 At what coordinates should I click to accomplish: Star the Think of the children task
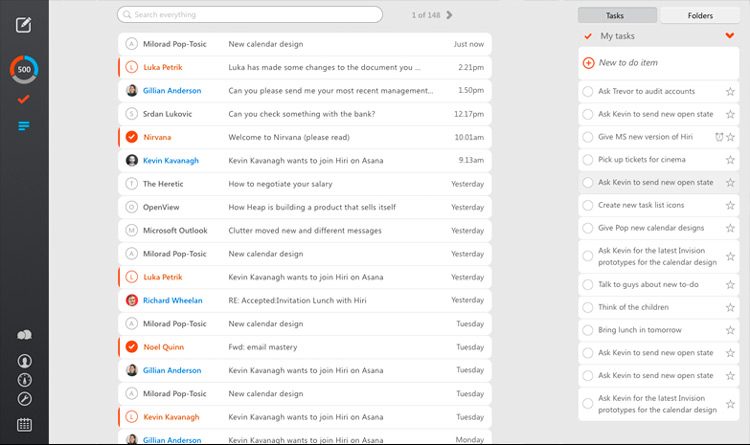[730, 307]
